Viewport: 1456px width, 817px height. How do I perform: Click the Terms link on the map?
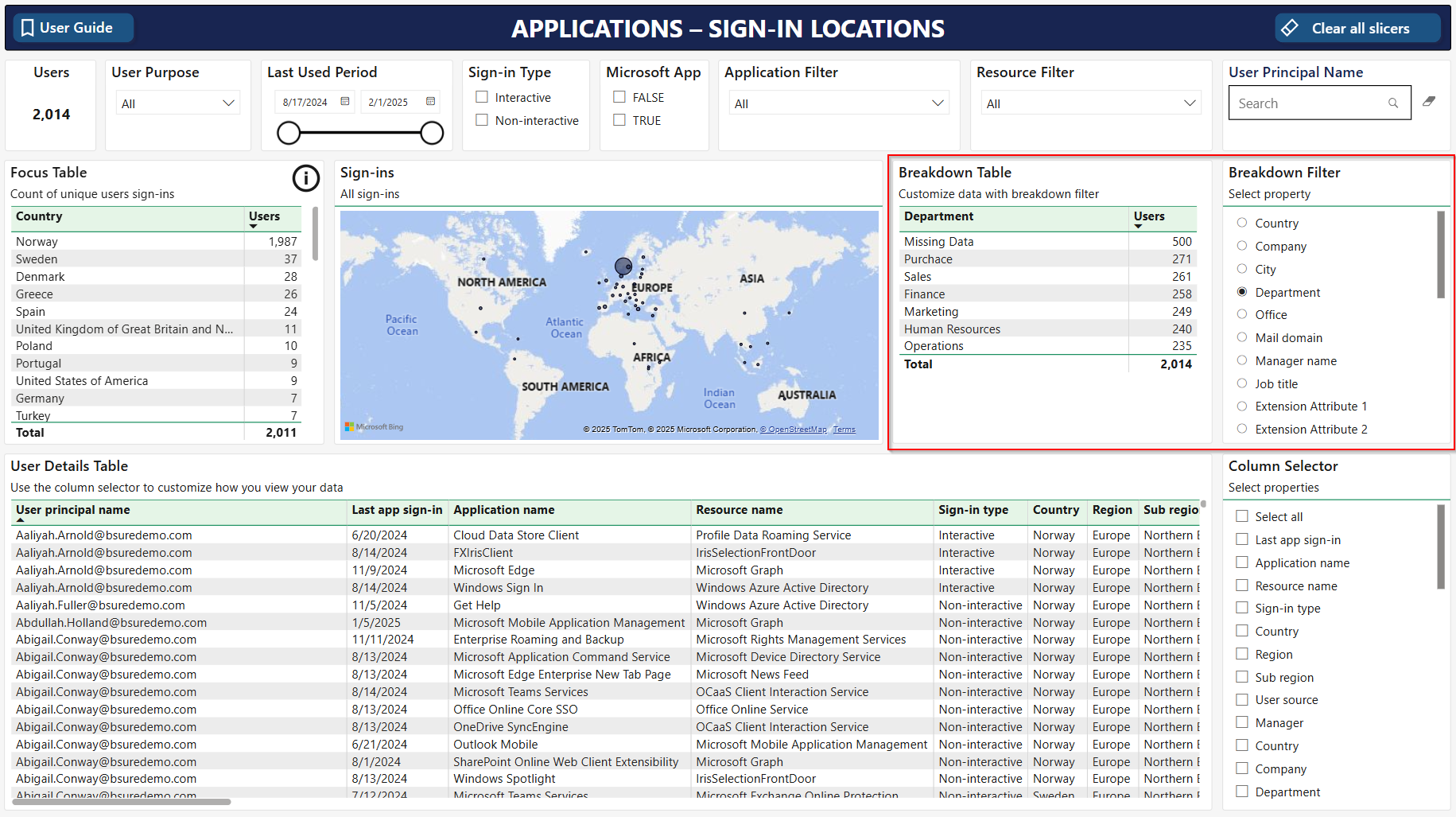(x=844, y=430)
